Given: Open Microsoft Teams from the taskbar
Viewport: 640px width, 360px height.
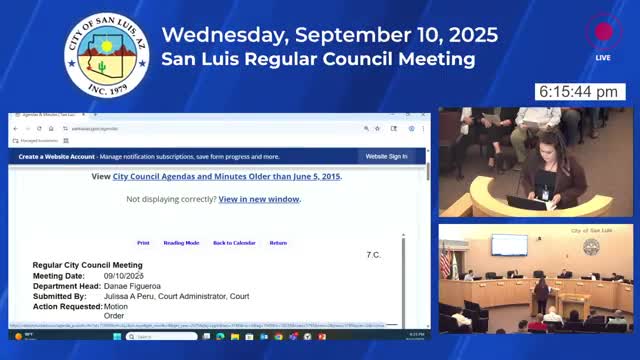Looking at the screenshot, I should click(x=293, y=337).
